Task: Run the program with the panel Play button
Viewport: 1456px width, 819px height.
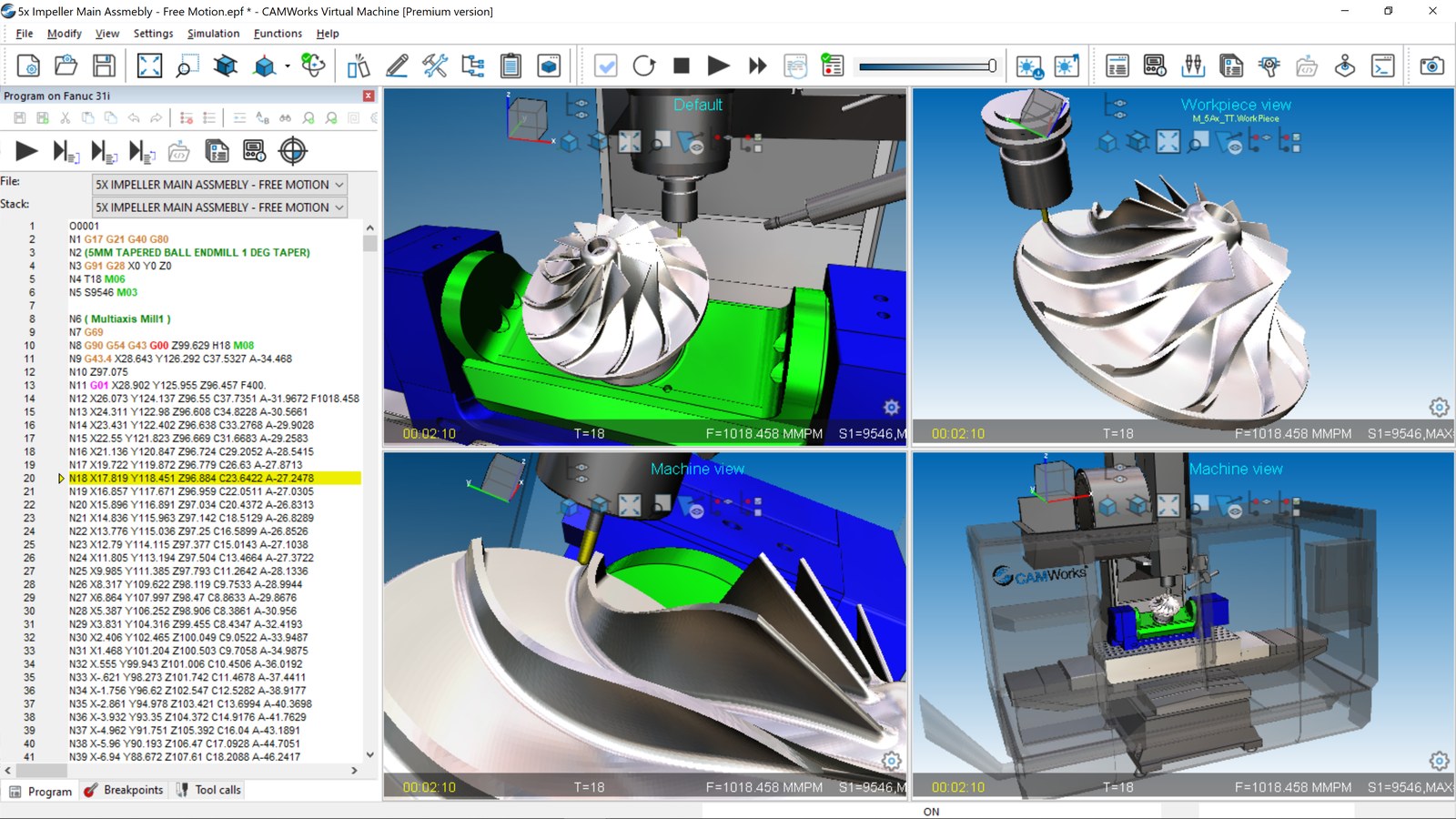Action: (27, 151)
